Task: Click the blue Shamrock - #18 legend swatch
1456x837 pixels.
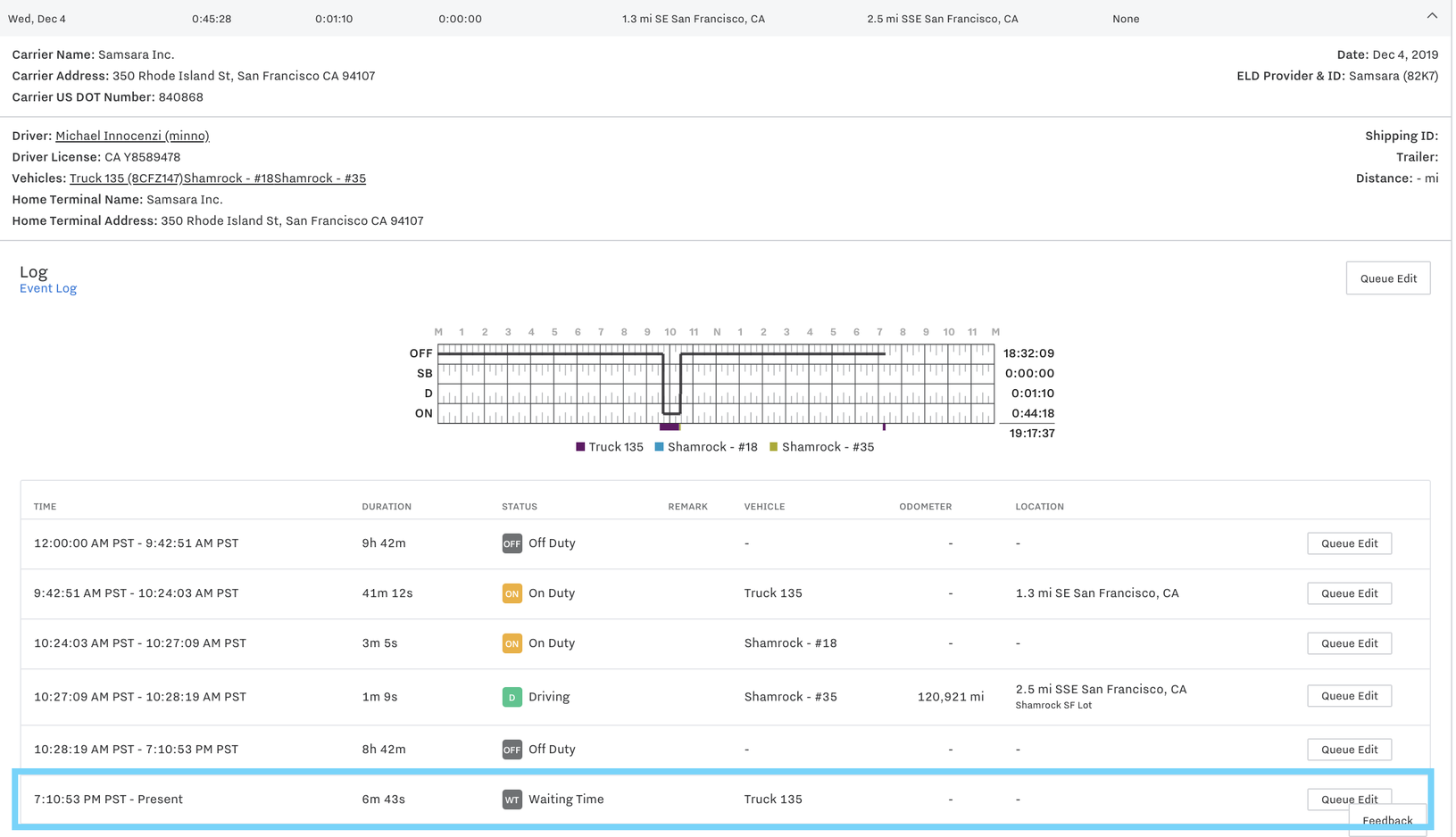Action: (659, 447)
